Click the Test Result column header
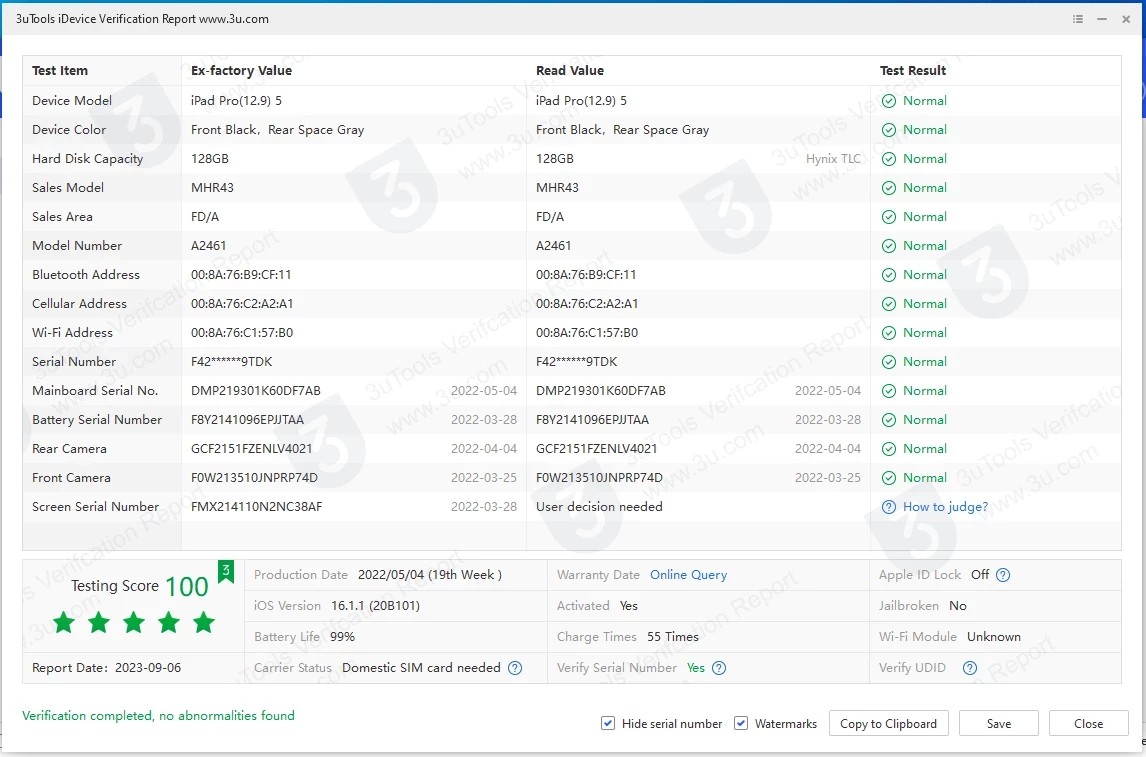The image size is (1146, 757). pos(913,71)
